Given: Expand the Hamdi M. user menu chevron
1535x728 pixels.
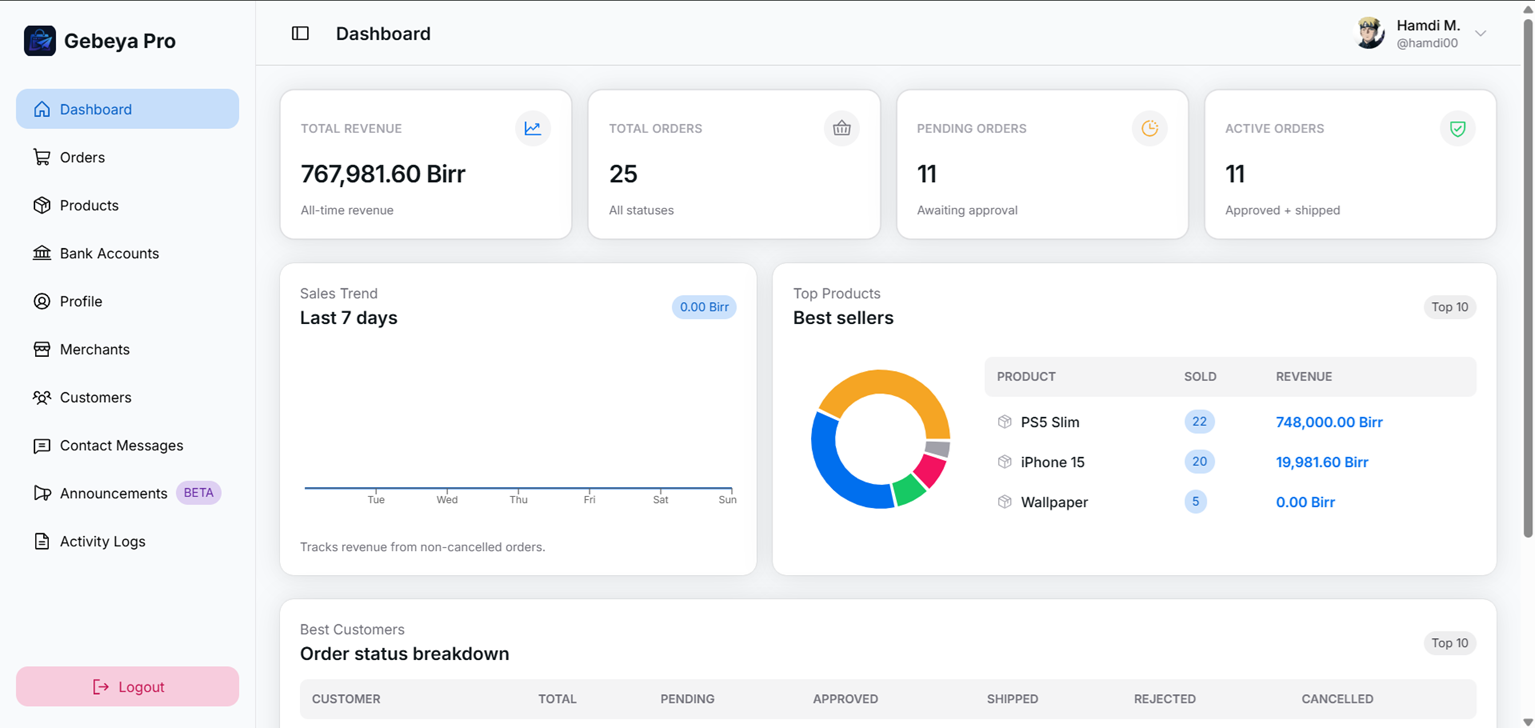Looking at the screenshot, I should tap(1481, 33).
